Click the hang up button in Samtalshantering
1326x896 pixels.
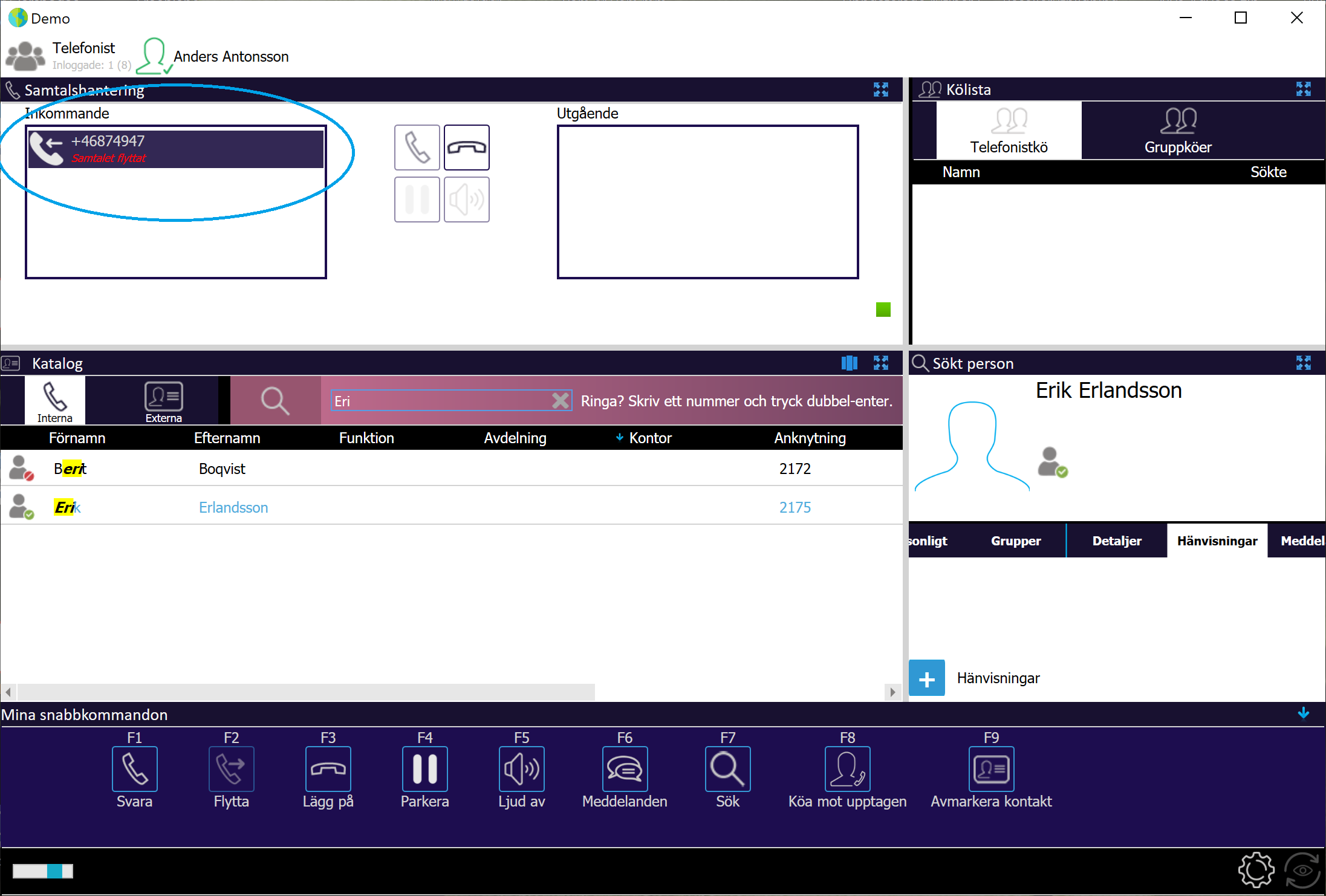[x=466, y=148]
